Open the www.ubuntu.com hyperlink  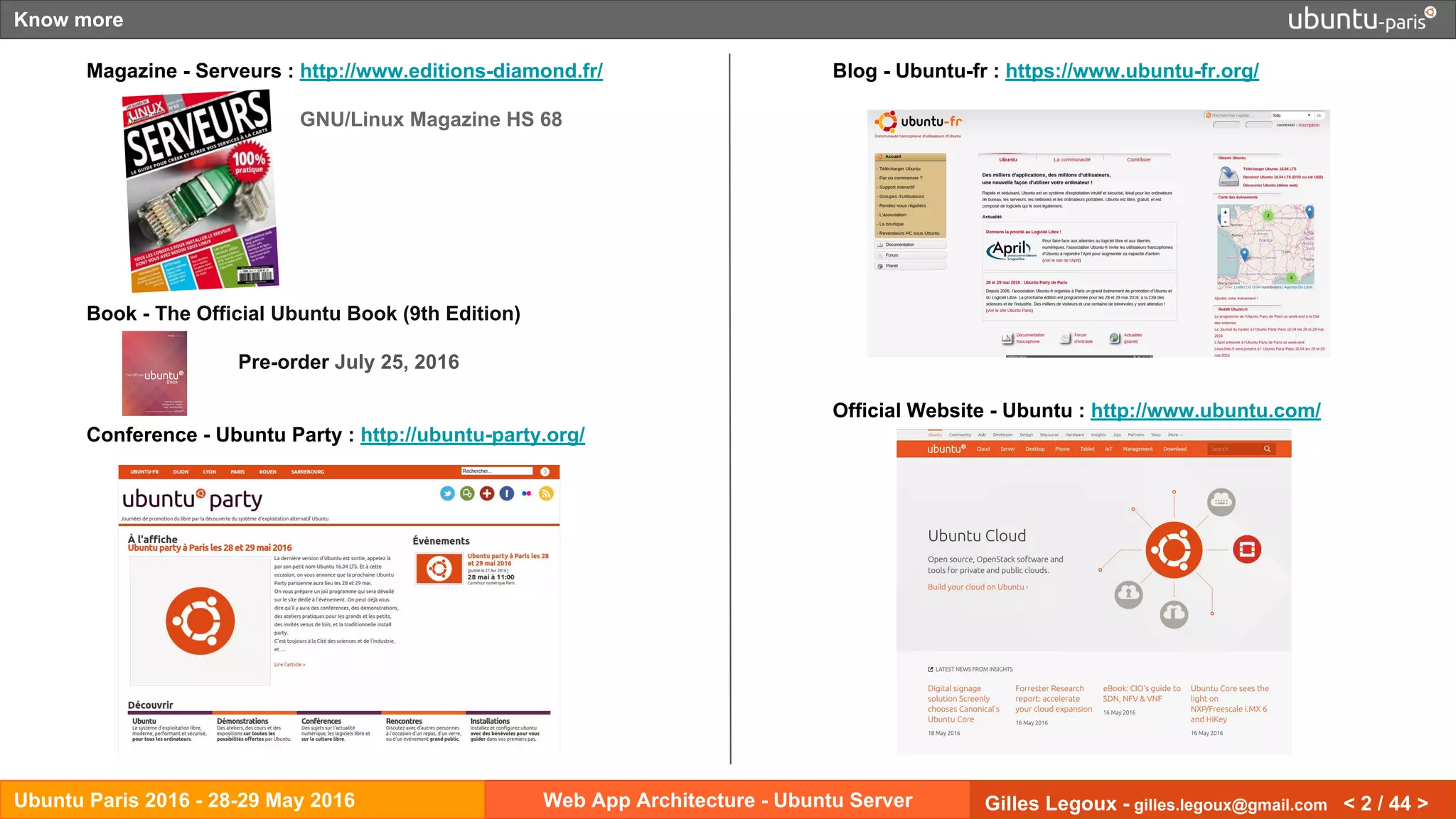pos(1205,411)
